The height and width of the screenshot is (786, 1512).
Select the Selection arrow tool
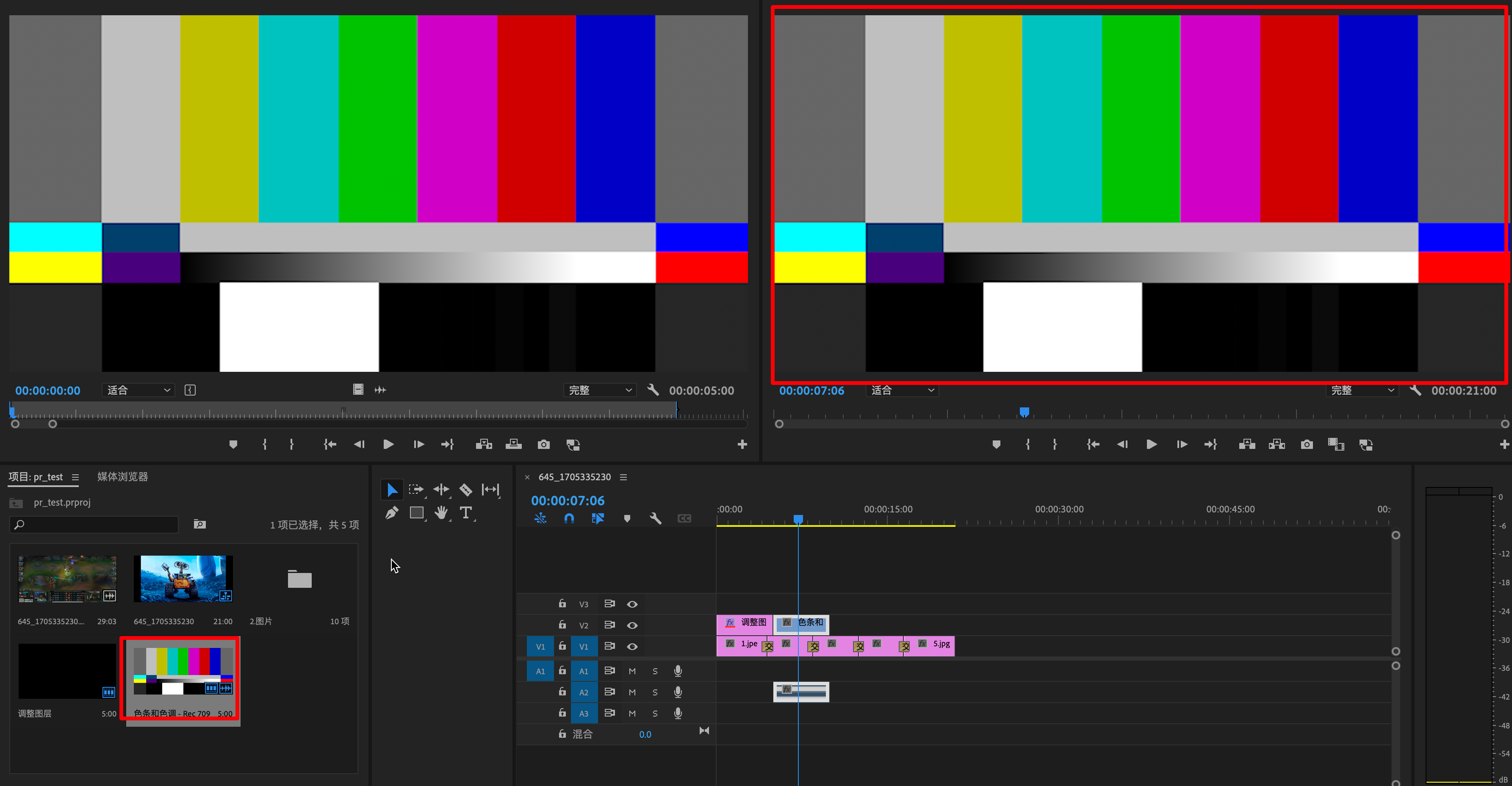[391, 490]
